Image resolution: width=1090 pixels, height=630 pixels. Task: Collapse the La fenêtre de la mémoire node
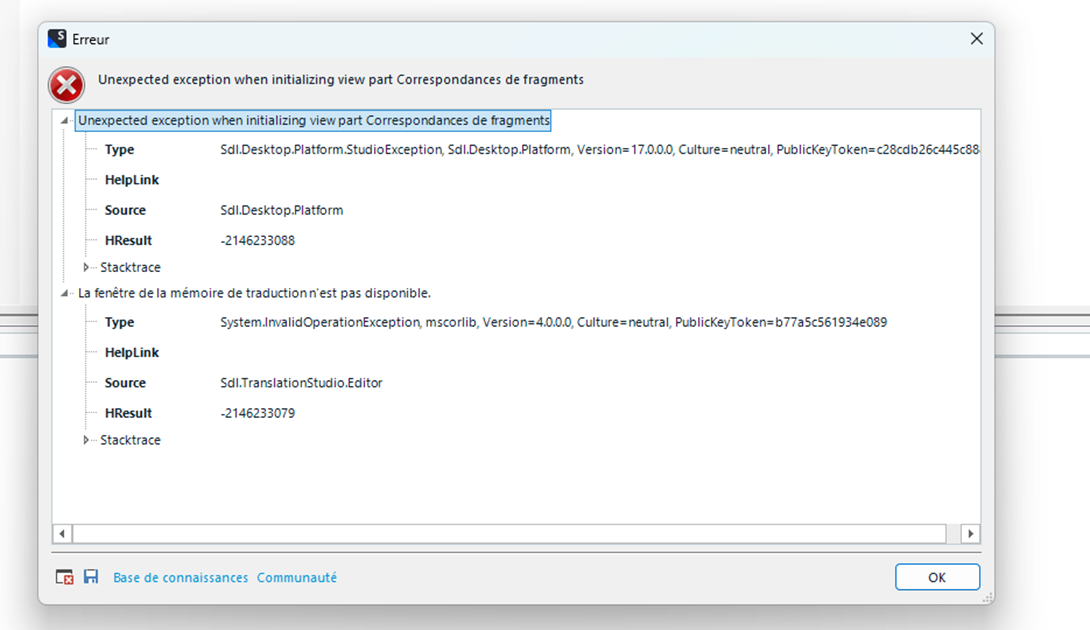point(65,293)
